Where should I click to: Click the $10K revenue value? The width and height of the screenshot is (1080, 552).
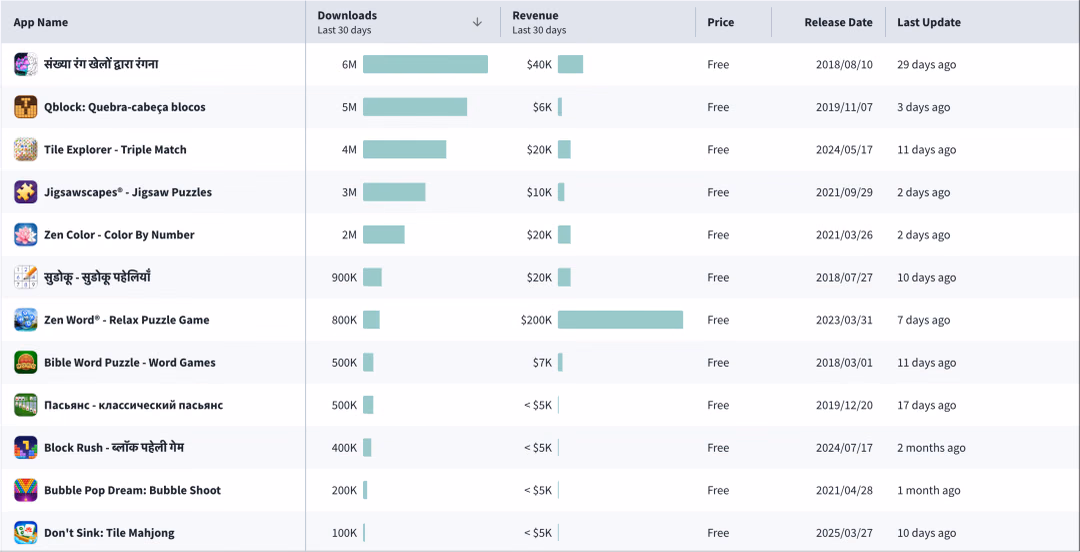click(x=539, y=192)
